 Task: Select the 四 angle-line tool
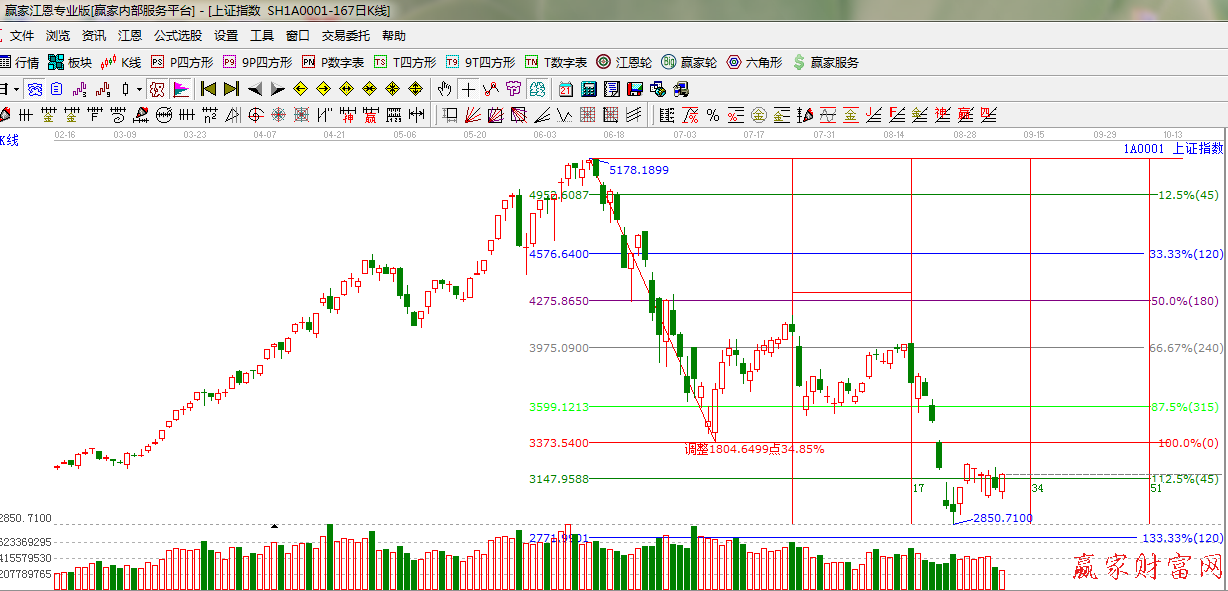point(988,114)
